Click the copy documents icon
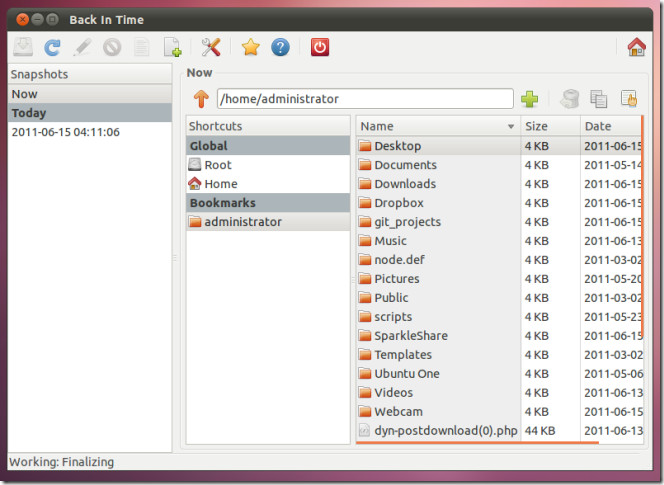The width and height of the screenshot is (664, 485). 599,99
